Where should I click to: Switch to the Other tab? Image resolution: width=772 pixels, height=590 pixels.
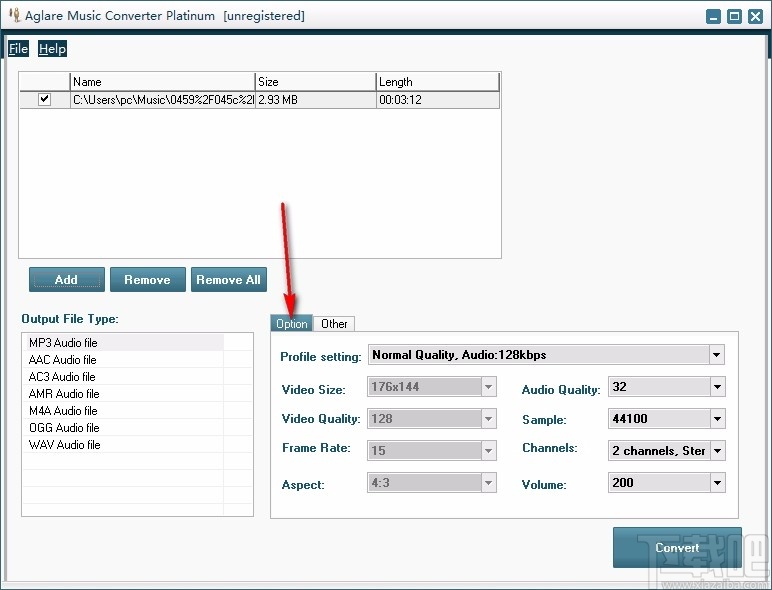point(334,324)
